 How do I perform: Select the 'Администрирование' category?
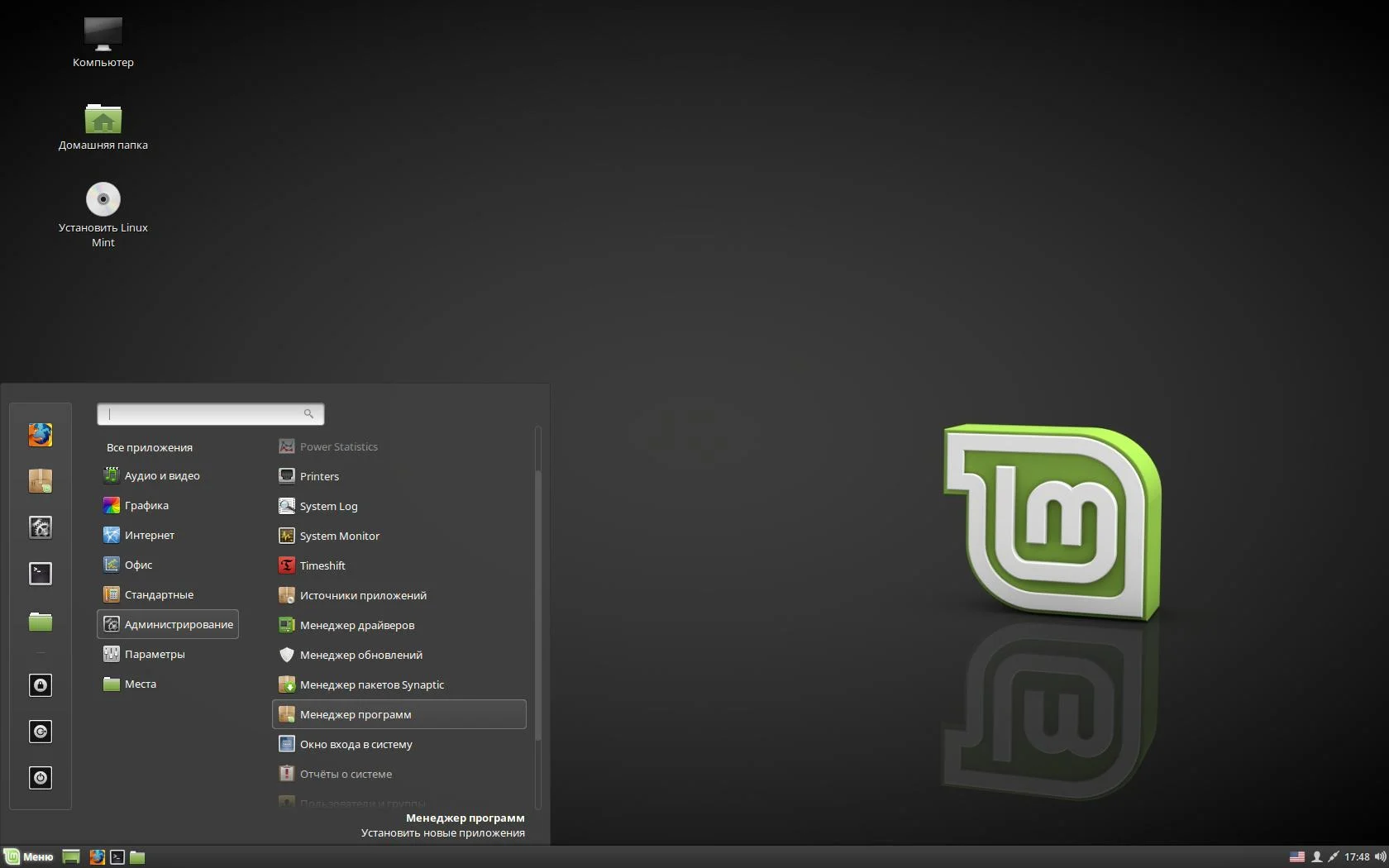168,624
